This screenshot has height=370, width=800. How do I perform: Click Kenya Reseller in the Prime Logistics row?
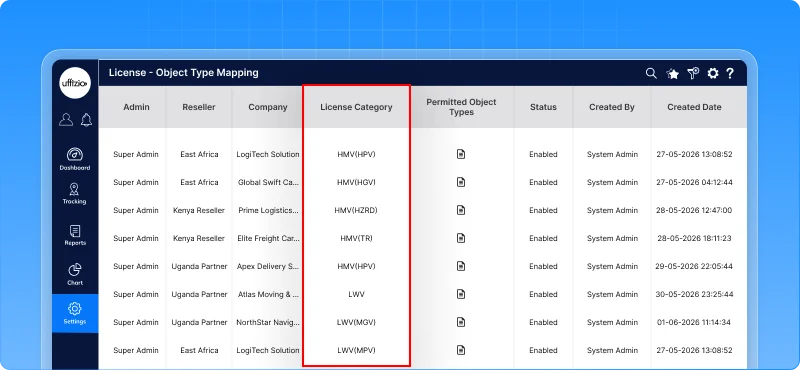coord(199,210)
